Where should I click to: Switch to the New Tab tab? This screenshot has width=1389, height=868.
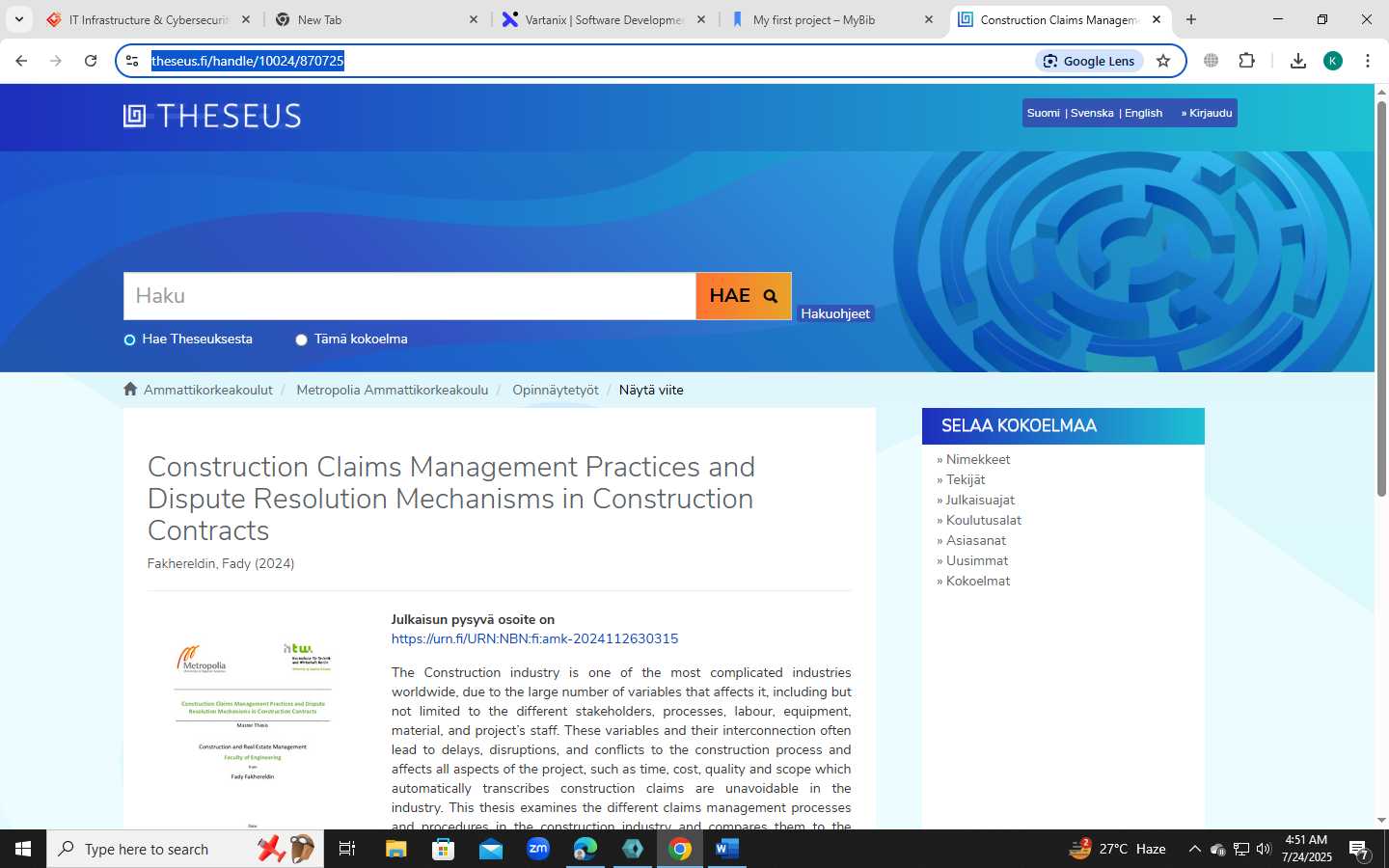376,19
